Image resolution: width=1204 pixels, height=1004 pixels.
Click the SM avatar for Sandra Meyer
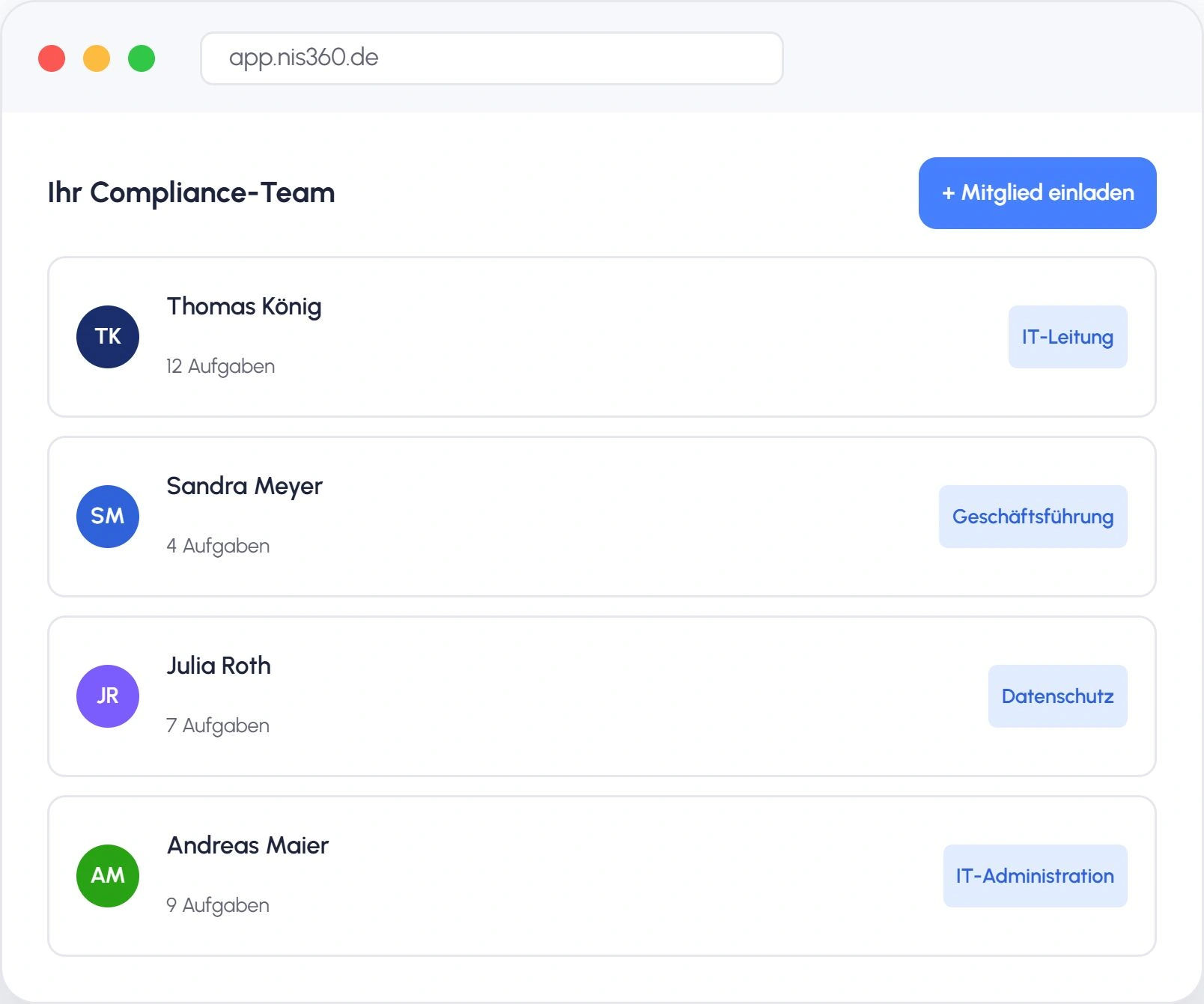pyautogui.click(x=108, y=517)
